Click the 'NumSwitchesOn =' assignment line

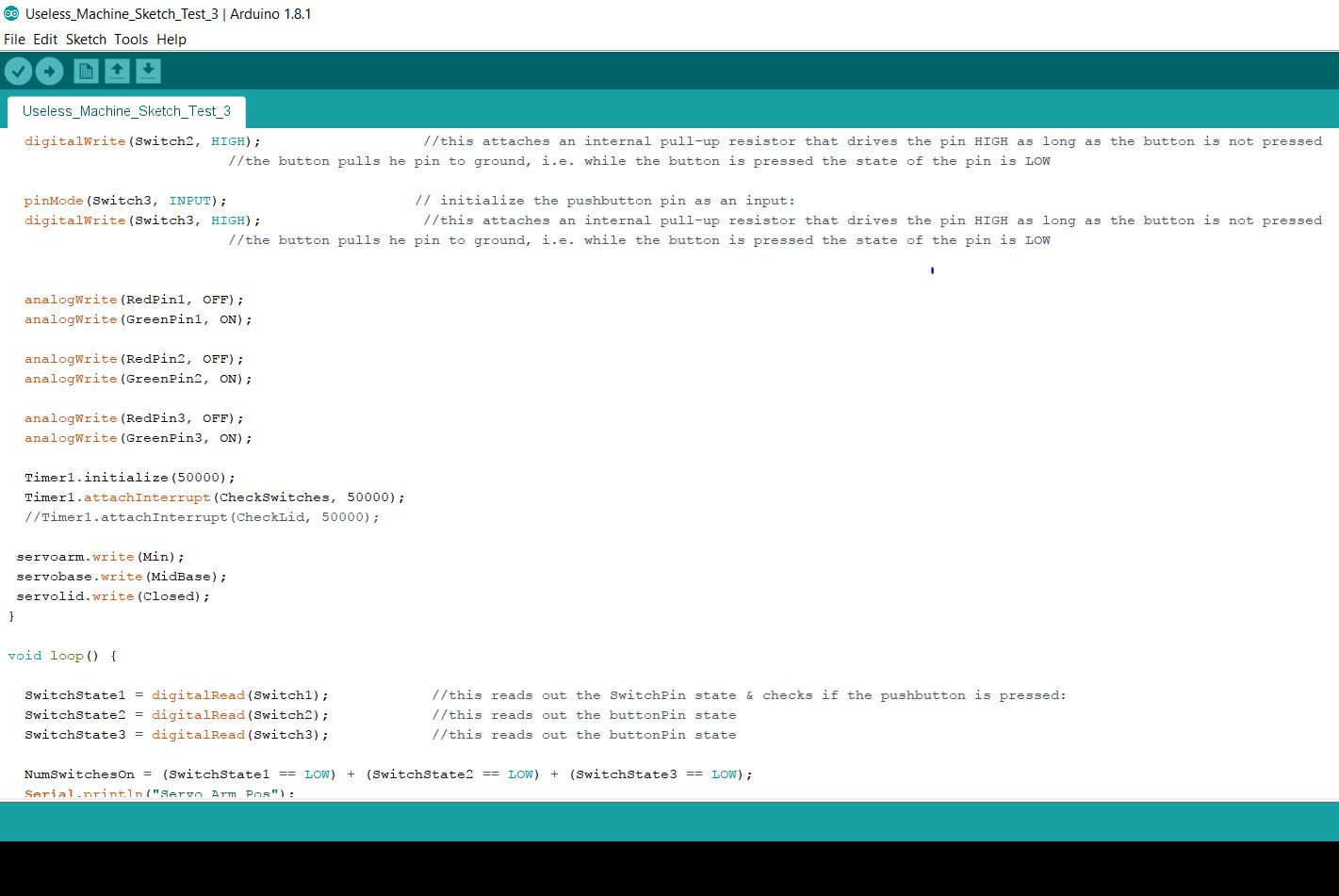(x=389, y=774)
